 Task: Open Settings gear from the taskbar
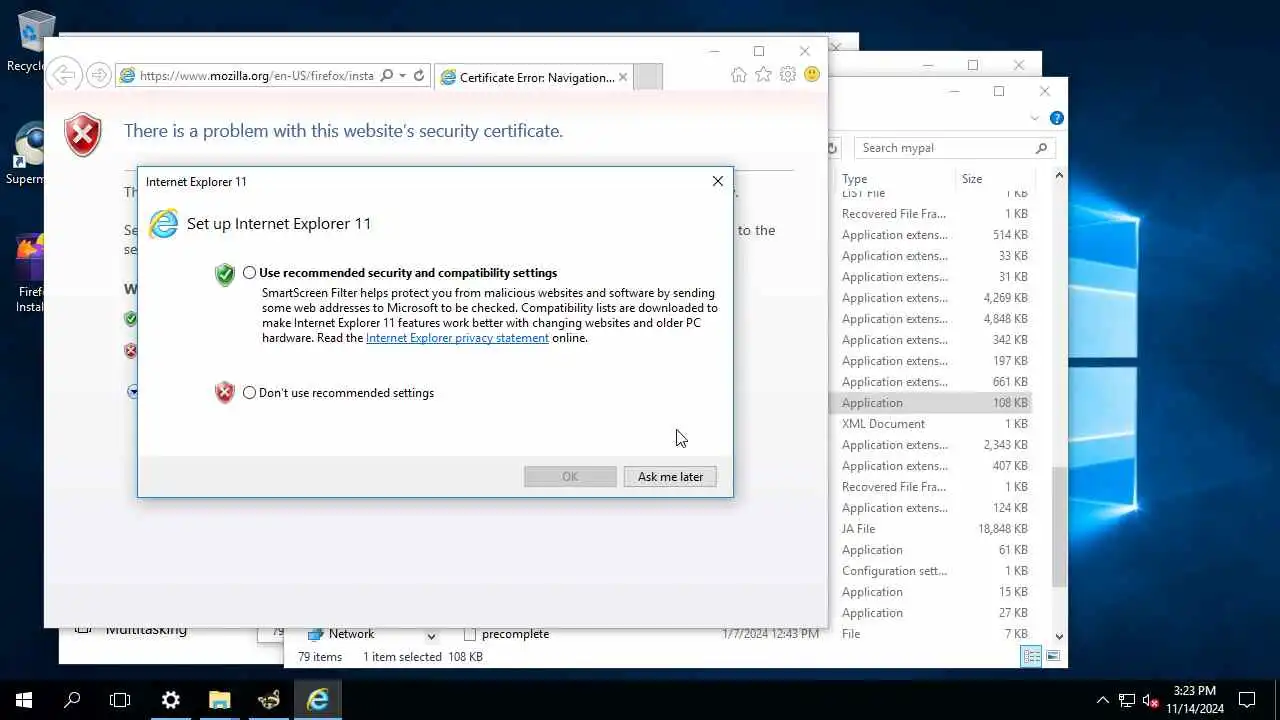(x=170, y=700)
